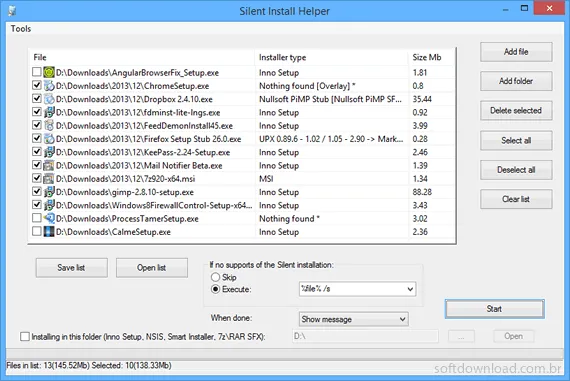This screenshot has width=570, height=381.
Task: Click the FeedDemonInstall45.exe file icon
Action: (49, 125)
